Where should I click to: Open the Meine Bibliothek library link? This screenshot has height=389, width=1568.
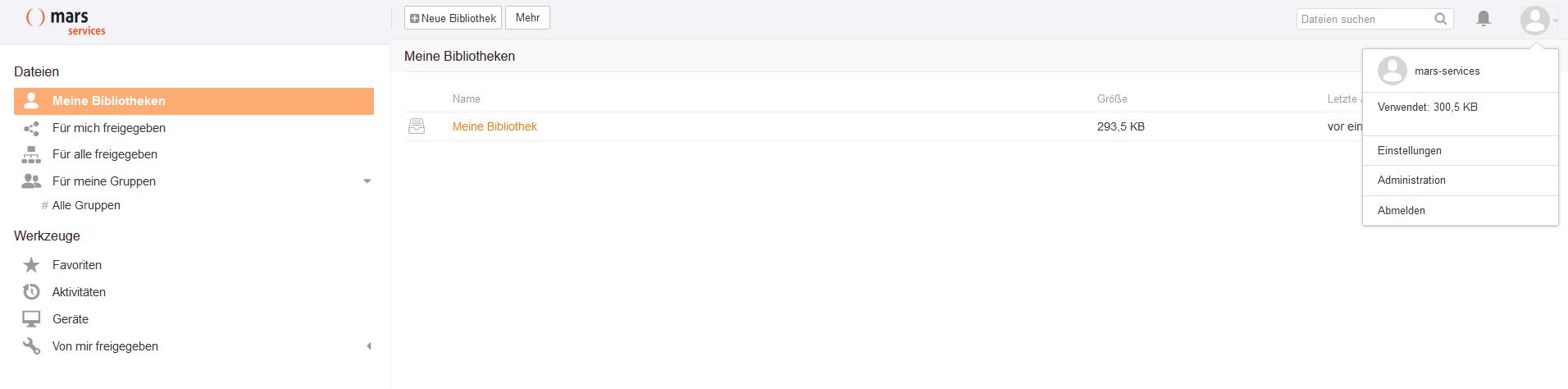point(495,126)
